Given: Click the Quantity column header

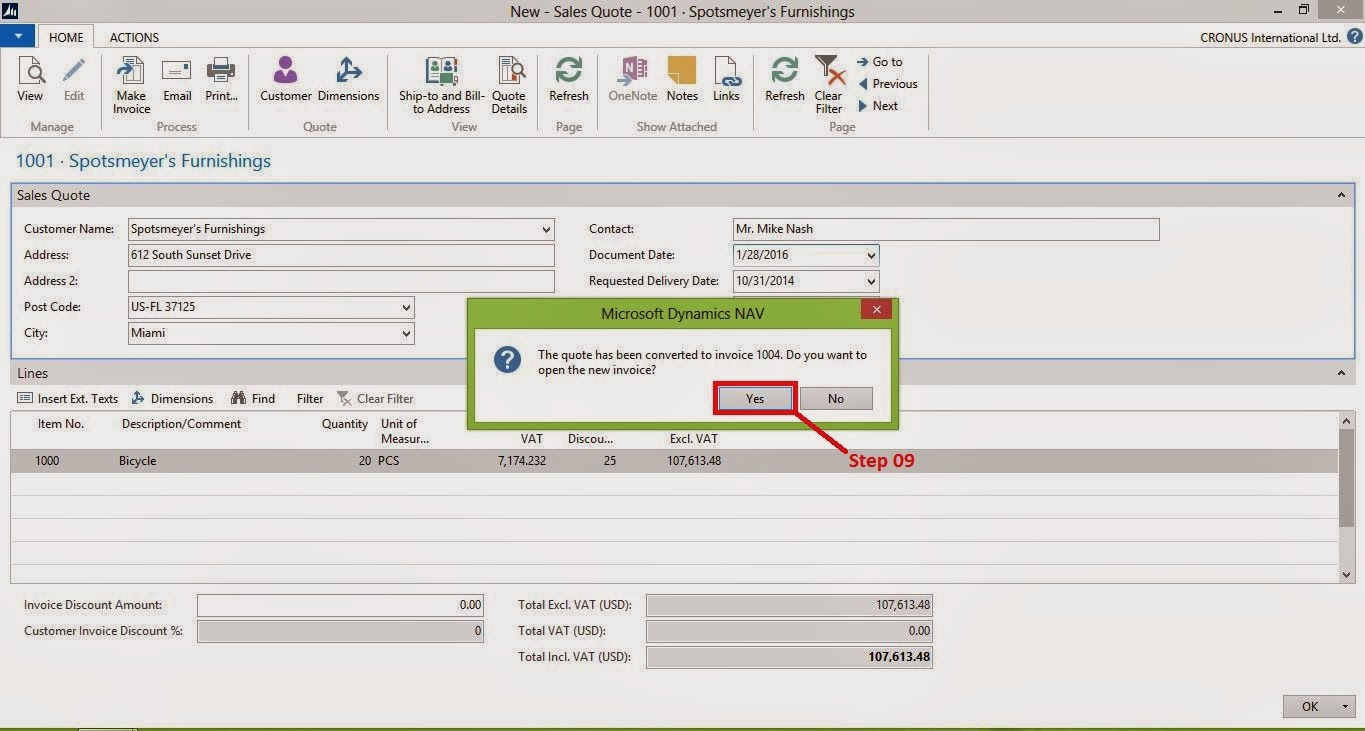Looking at the screenshot, I should (345, 424).
